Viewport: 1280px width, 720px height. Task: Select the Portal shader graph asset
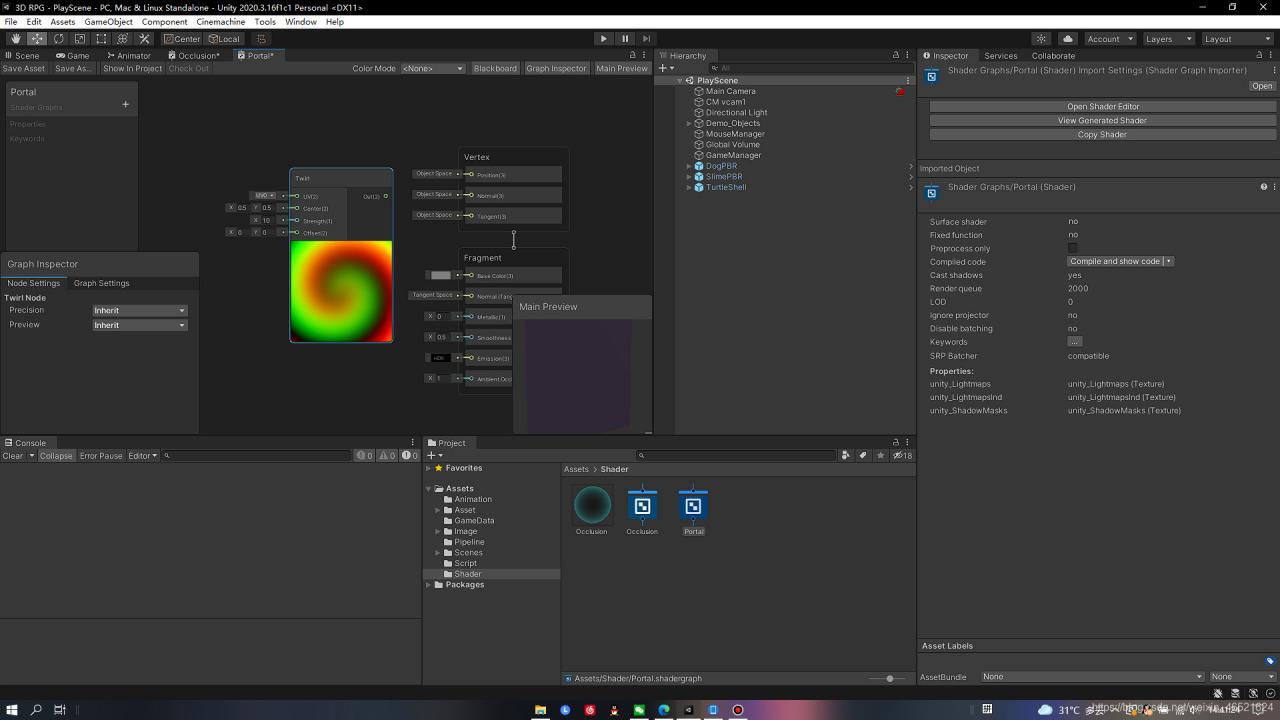point(693,505)
